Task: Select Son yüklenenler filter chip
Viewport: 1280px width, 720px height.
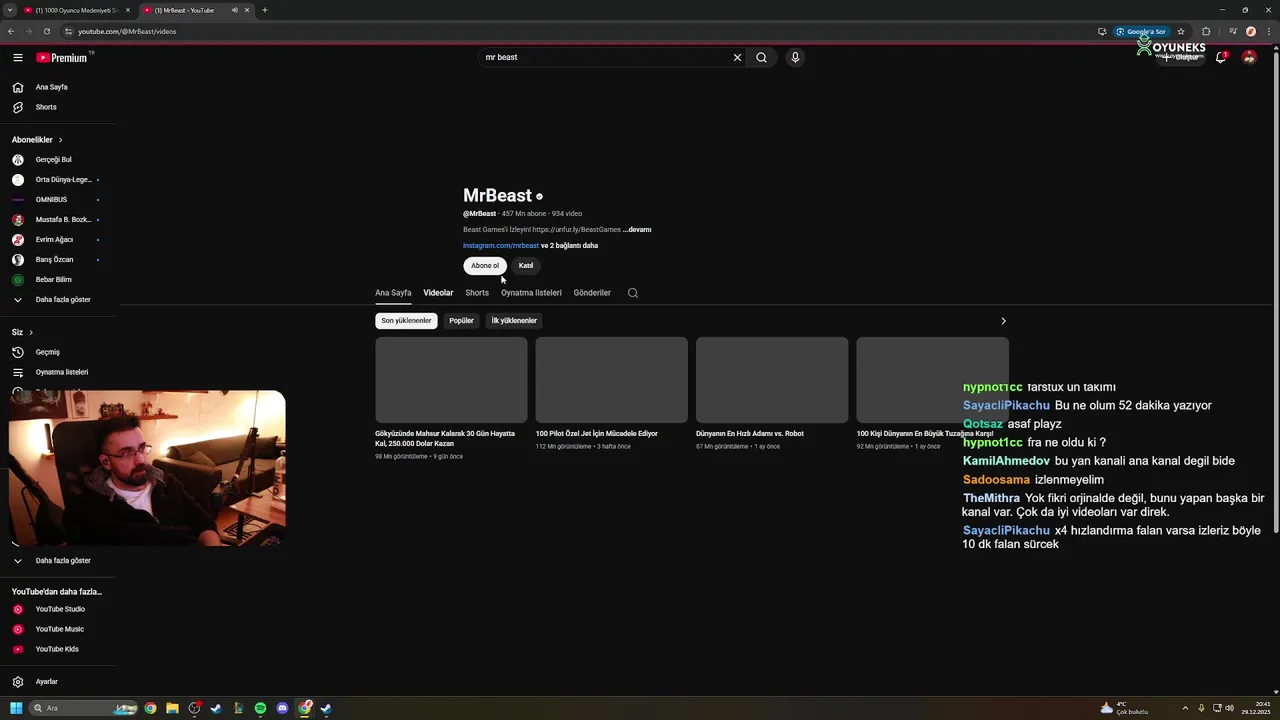Action: tap(406, 321)
